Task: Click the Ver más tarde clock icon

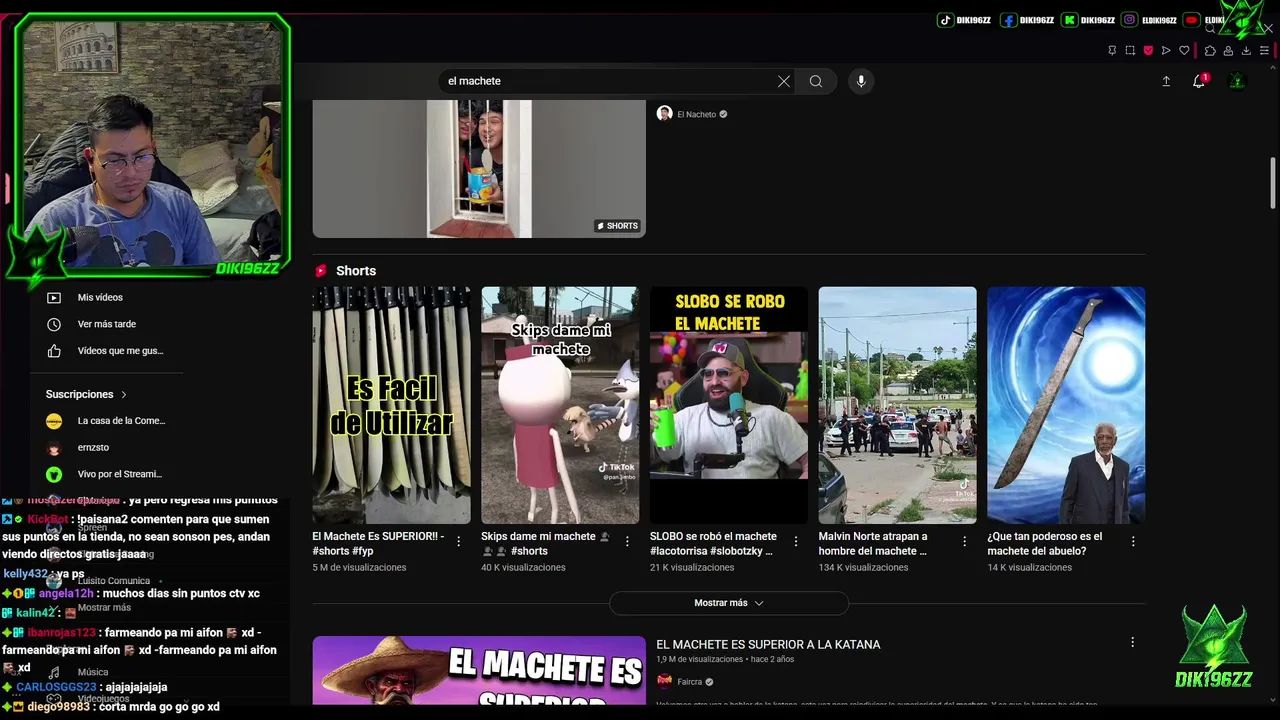Action: tap(54, 324)
